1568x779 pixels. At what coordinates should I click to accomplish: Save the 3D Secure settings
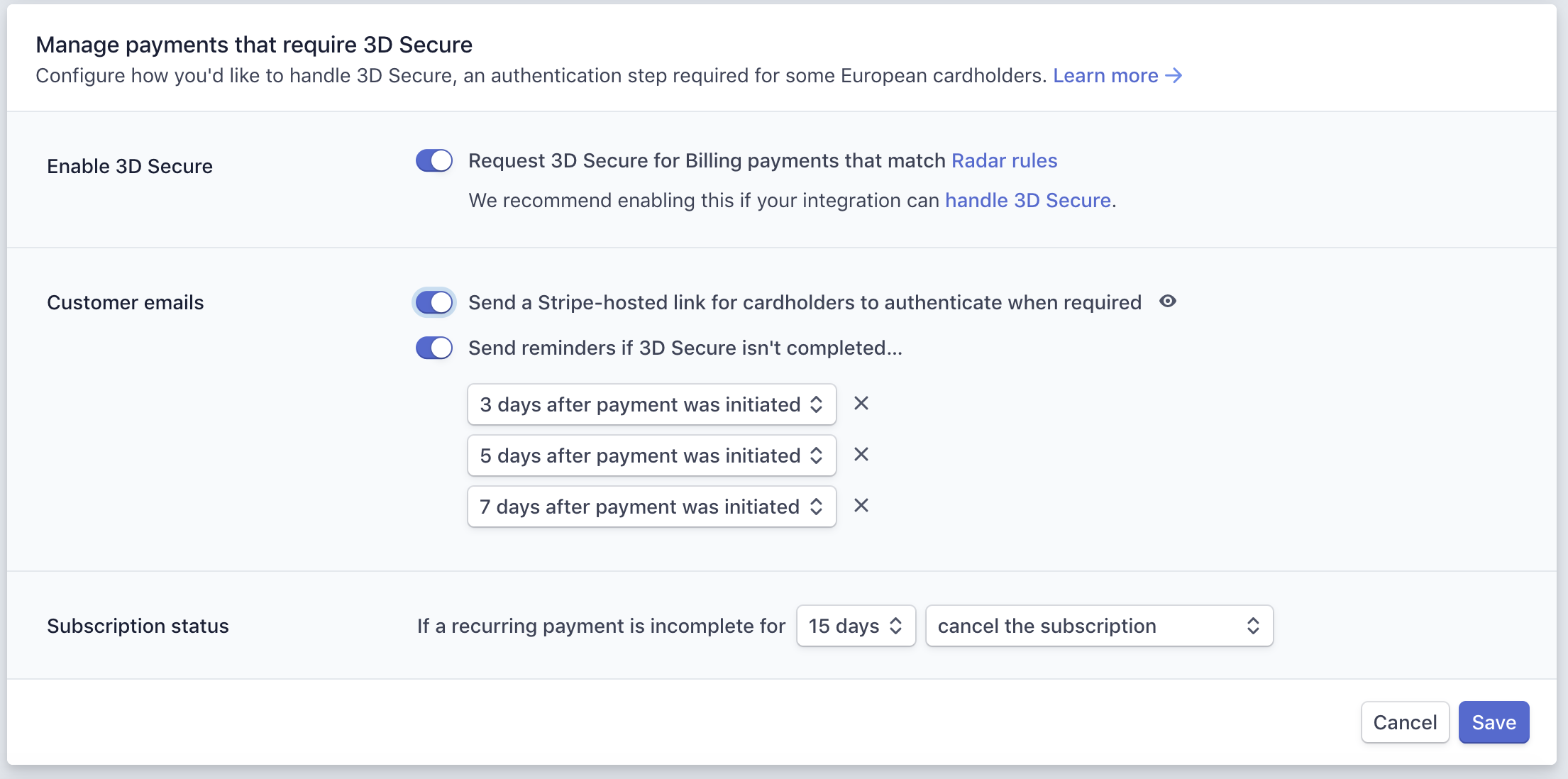coord(1494,722)
